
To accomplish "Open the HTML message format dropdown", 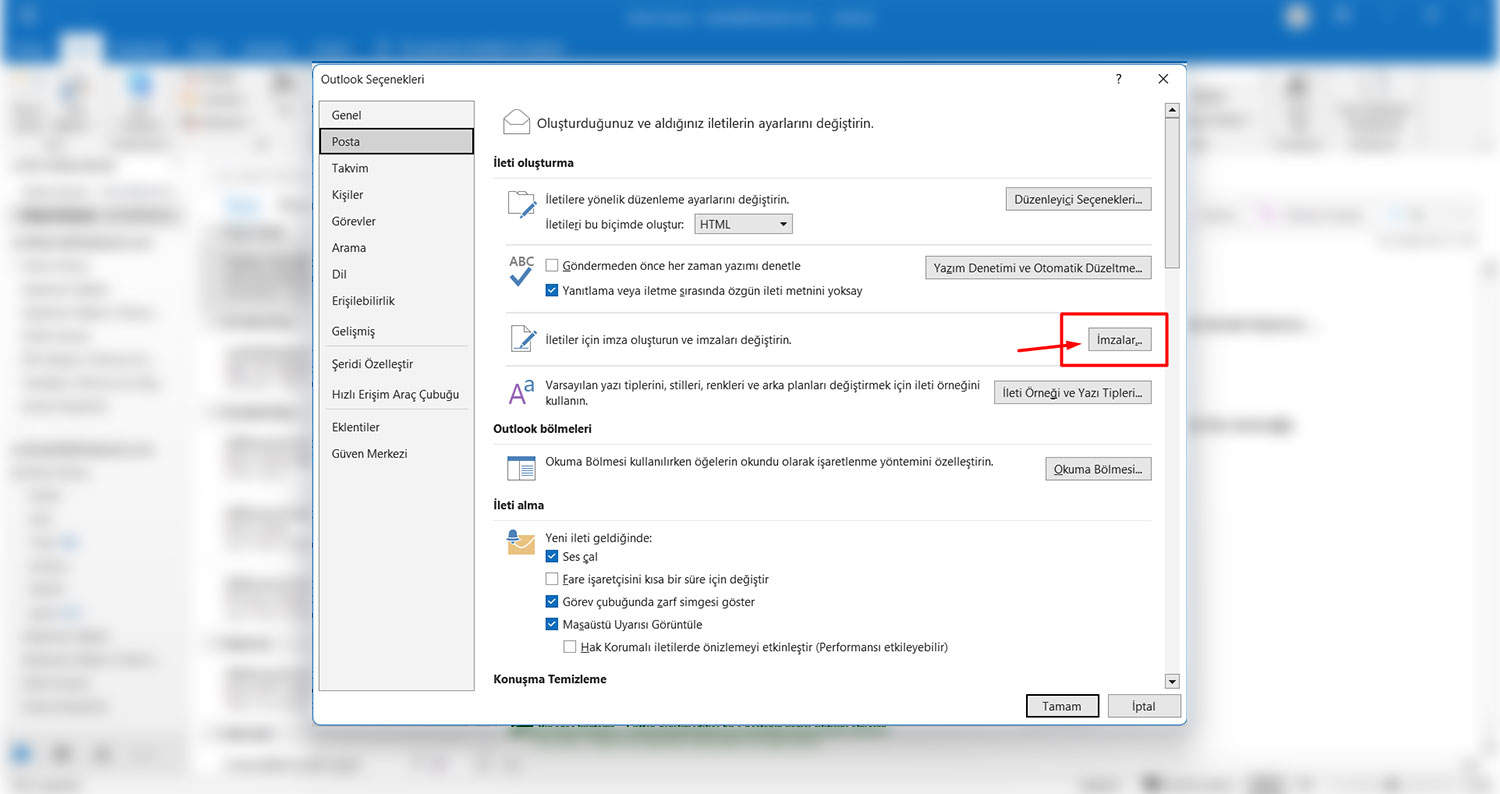I will click(743, 224).
